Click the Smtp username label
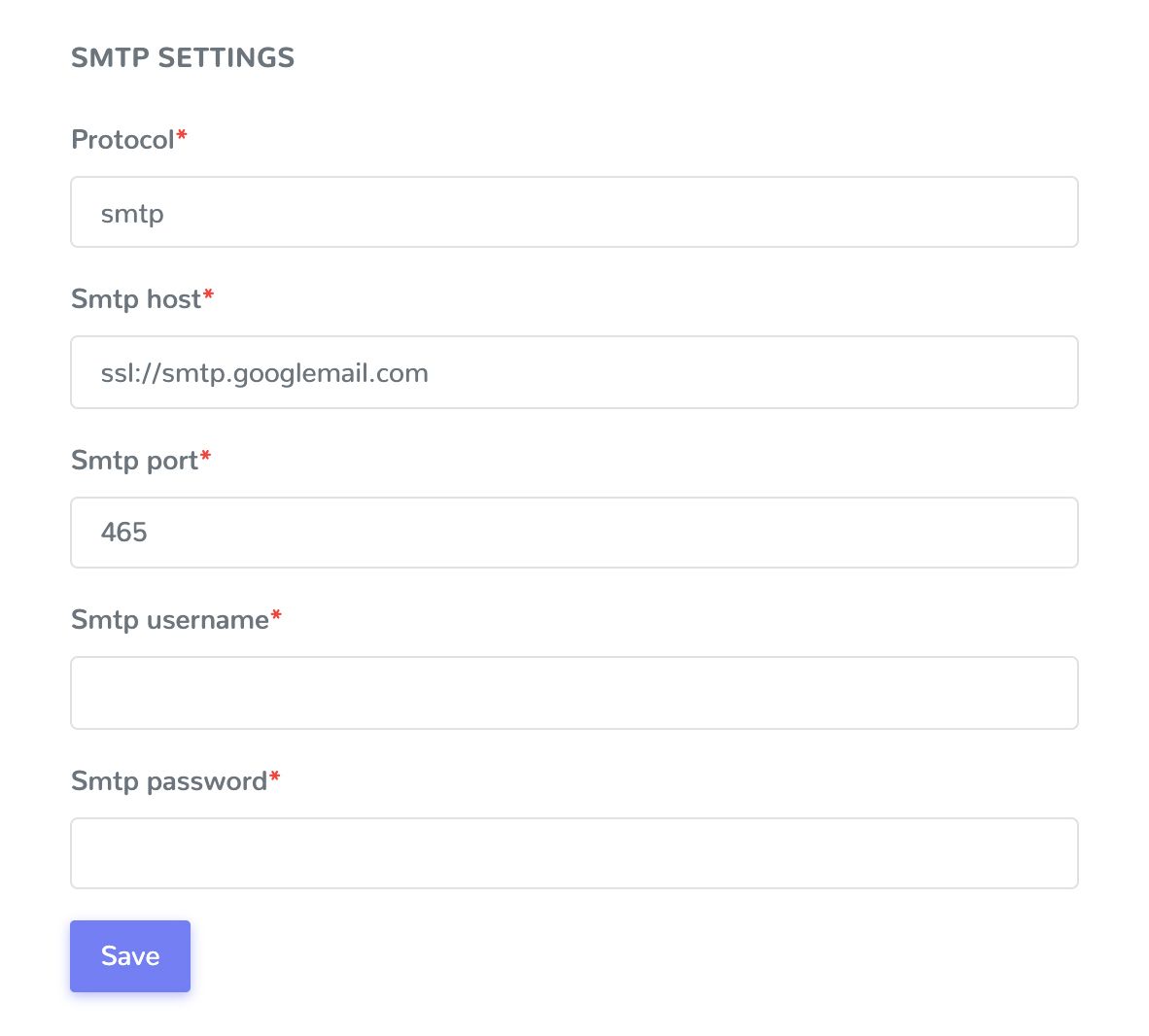The image size is (1149, 1036). pos(169,620)
